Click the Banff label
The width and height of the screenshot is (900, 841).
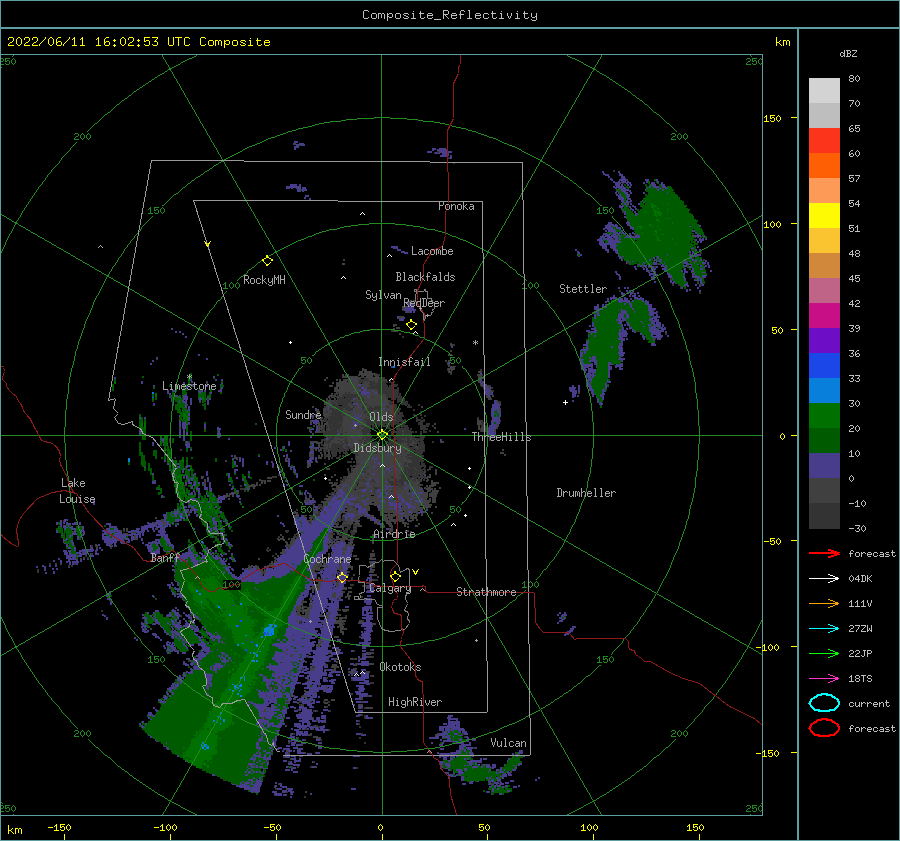pyautogui.click(x=165, y=558)
